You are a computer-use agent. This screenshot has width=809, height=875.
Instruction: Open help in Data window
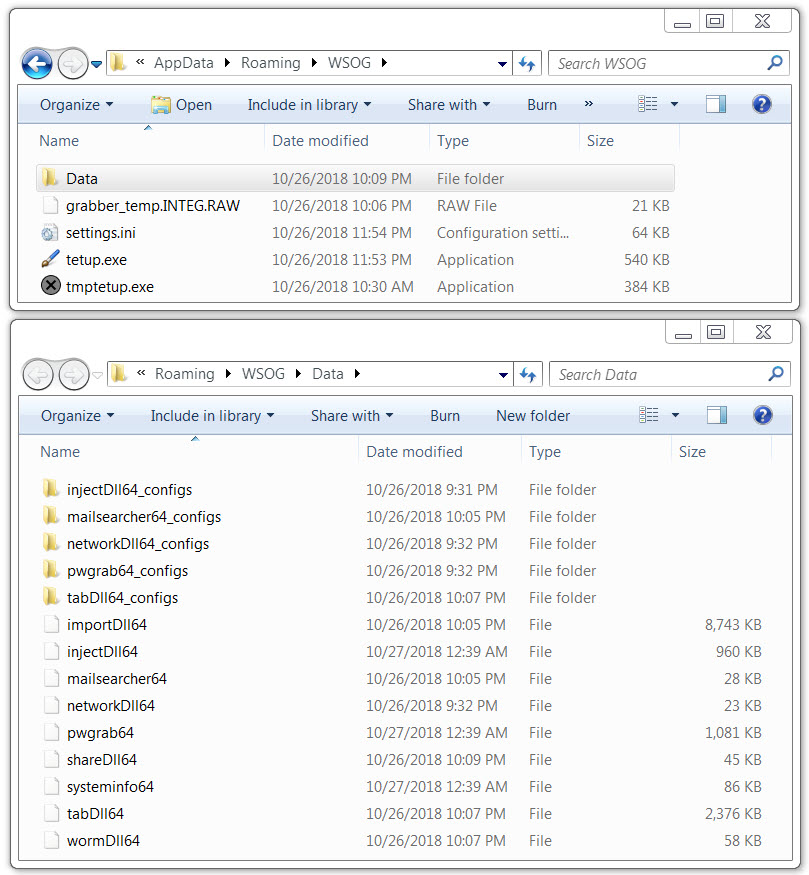[x=763, y=415]
